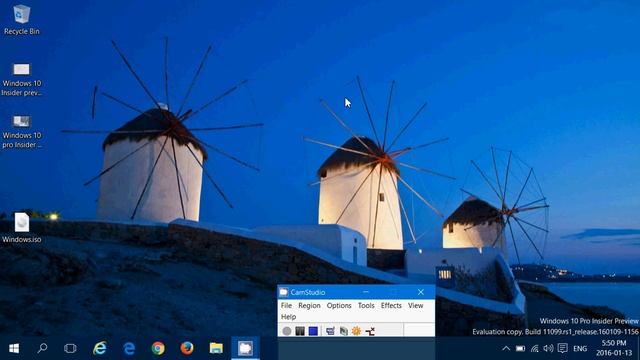
Task: Click the red cross CamStudio toolbar icon
Action: pyautogui.click(x=370, y=331)
